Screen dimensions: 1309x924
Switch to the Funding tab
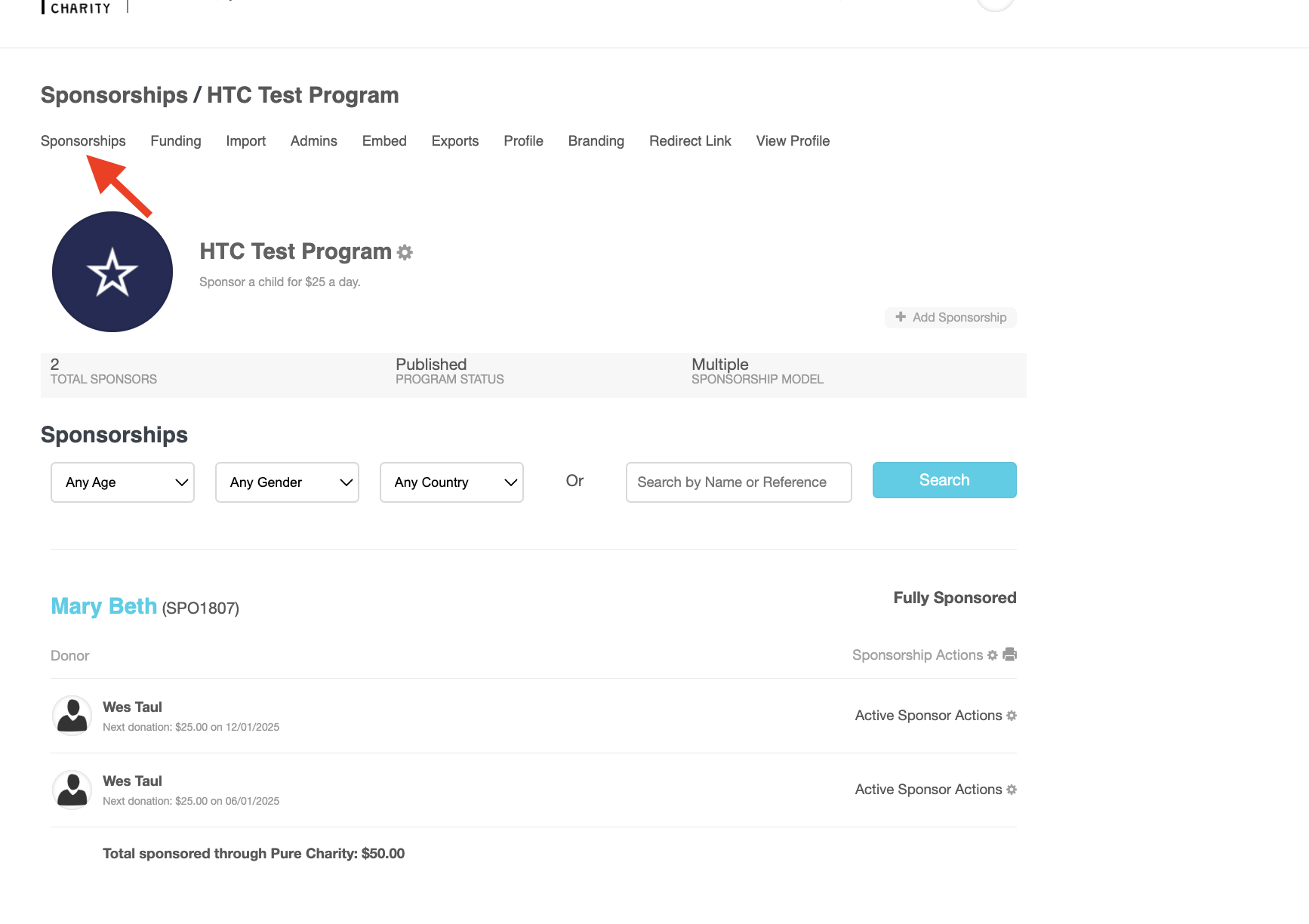(x=176, y=141)
